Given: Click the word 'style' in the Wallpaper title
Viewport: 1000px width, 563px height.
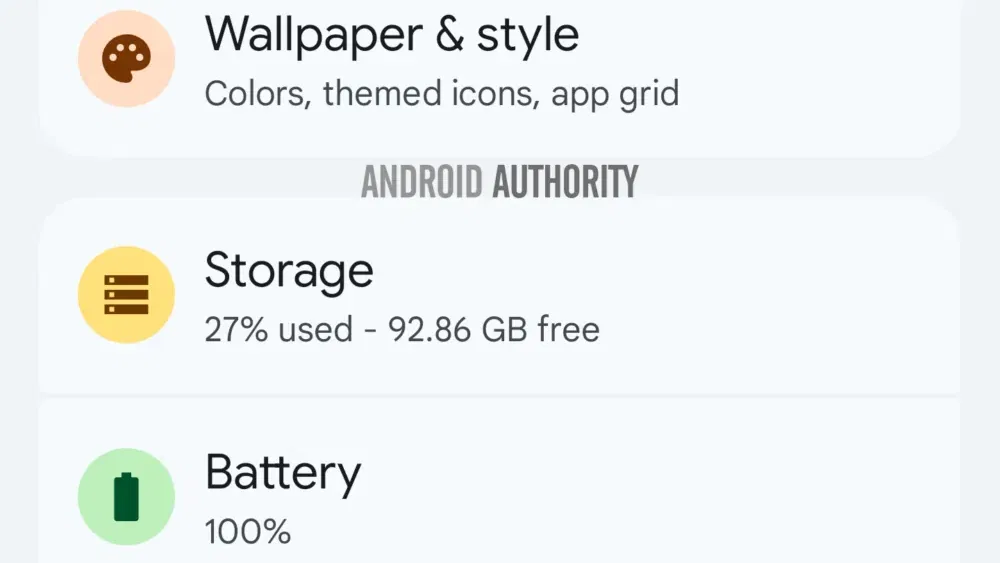Looking at the screenshot, I should point(528,35).
